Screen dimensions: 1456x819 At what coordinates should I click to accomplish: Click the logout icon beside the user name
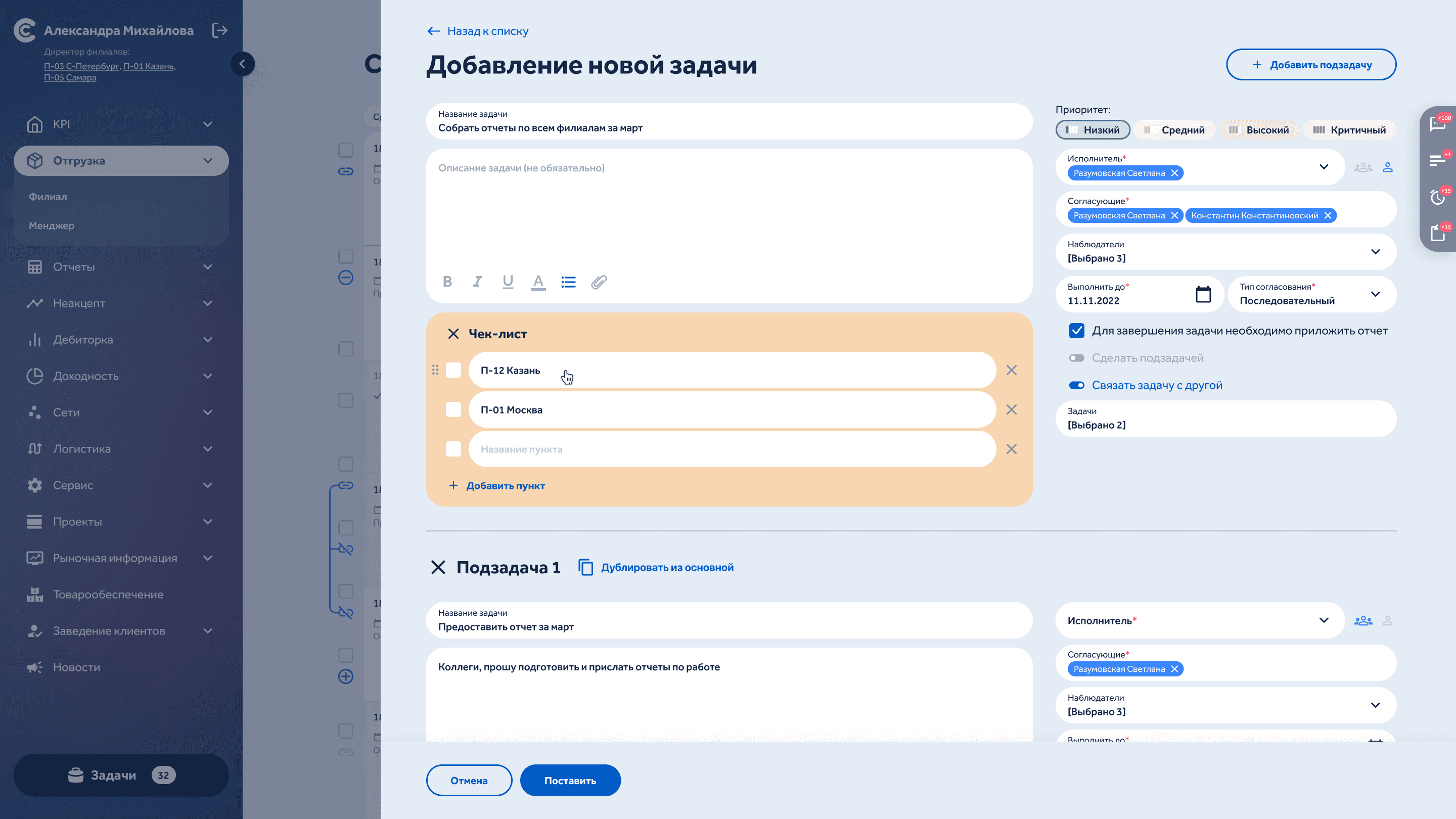coord(219,30)
